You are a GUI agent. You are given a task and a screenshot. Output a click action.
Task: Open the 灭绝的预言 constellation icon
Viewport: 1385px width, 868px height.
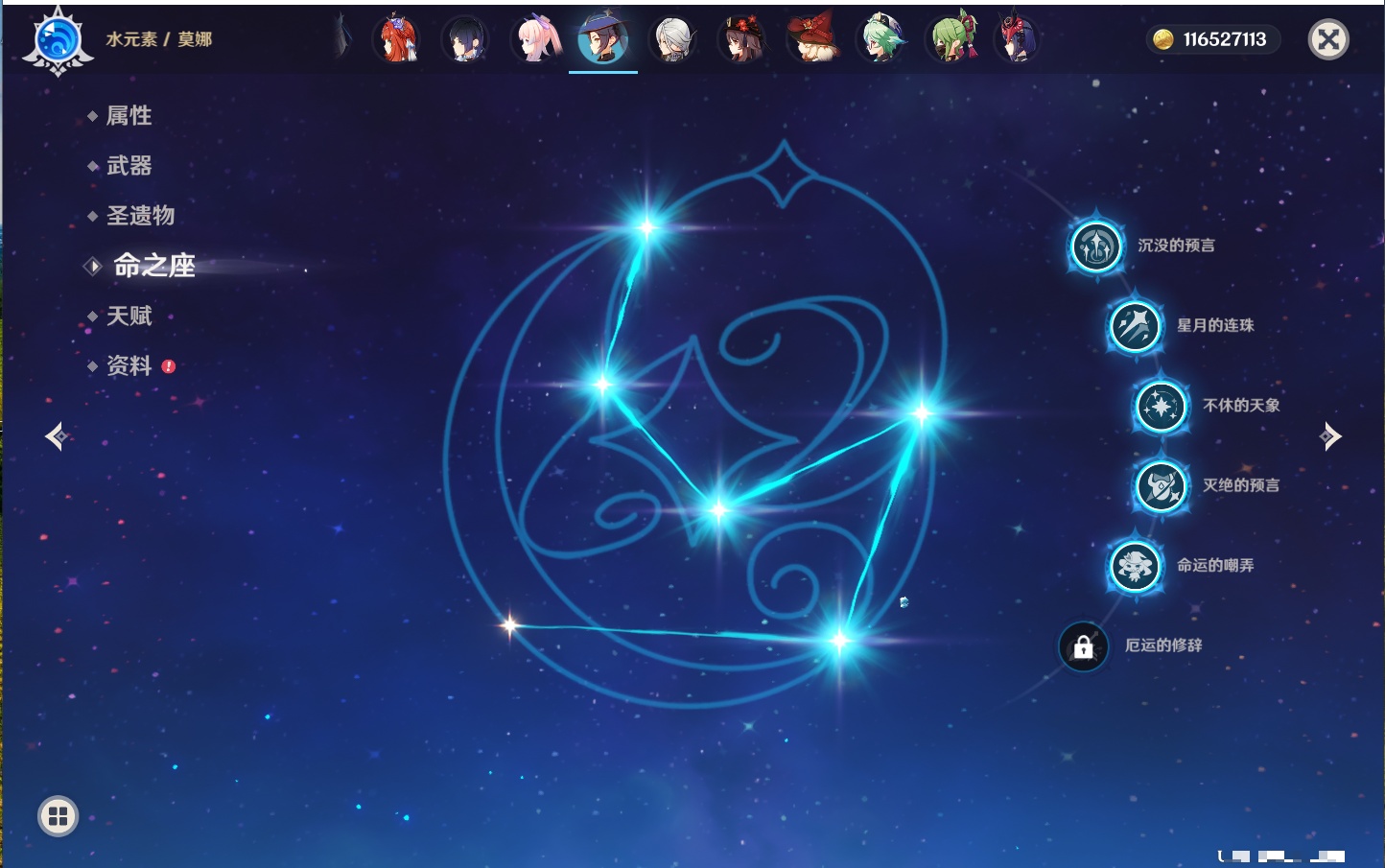point(1162,486)
